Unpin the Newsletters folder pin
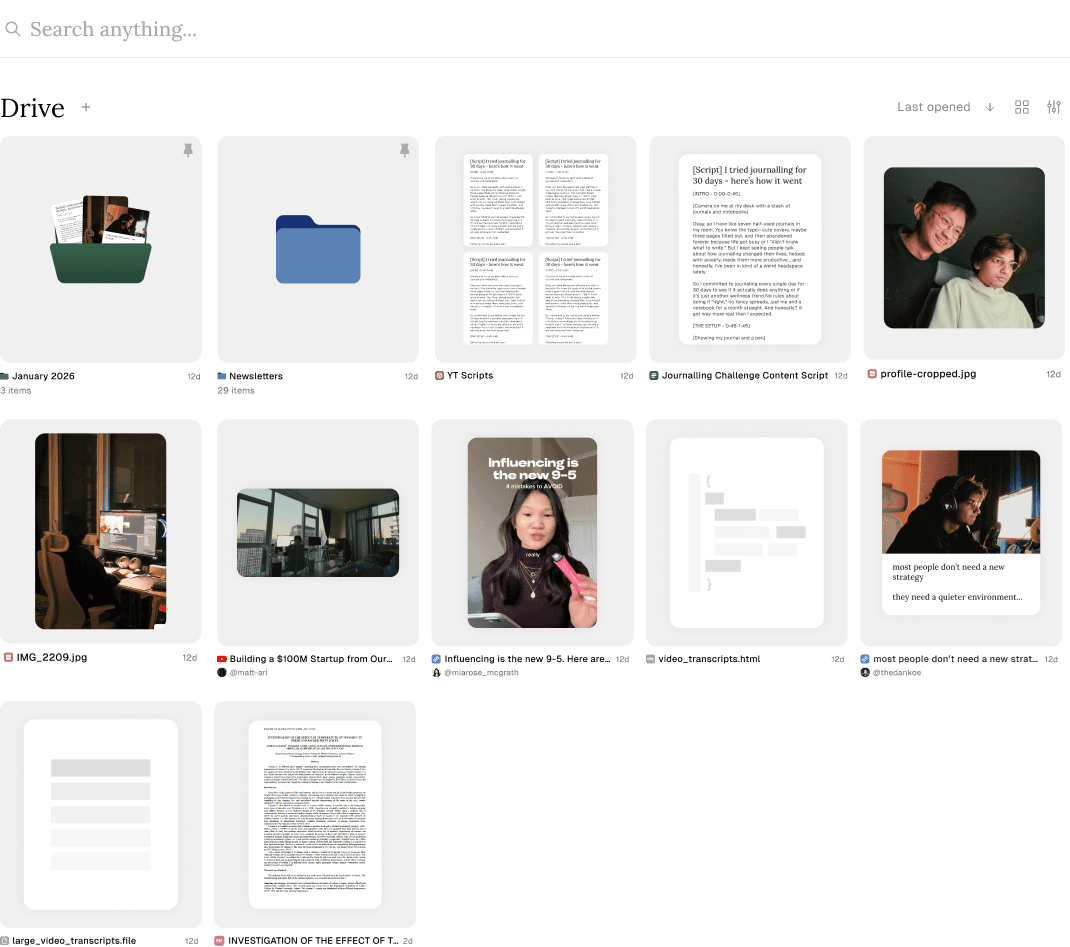The height and width of the screenshot is (947, 1070). [405, 150]
